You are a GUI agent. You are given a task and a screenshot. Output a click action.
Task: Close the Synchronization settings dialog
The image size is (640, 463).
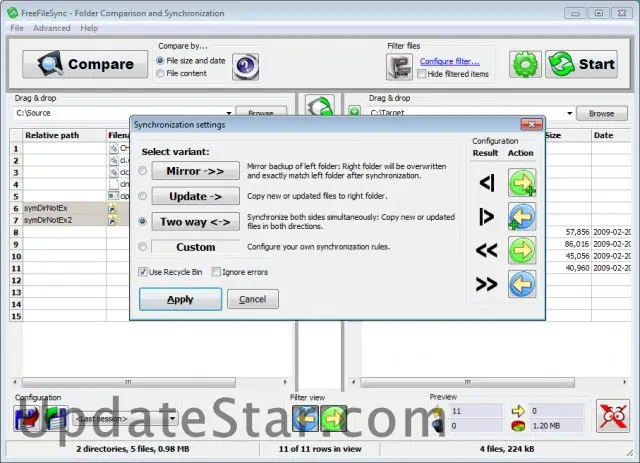pyautogui.click(x=531, y=124)
